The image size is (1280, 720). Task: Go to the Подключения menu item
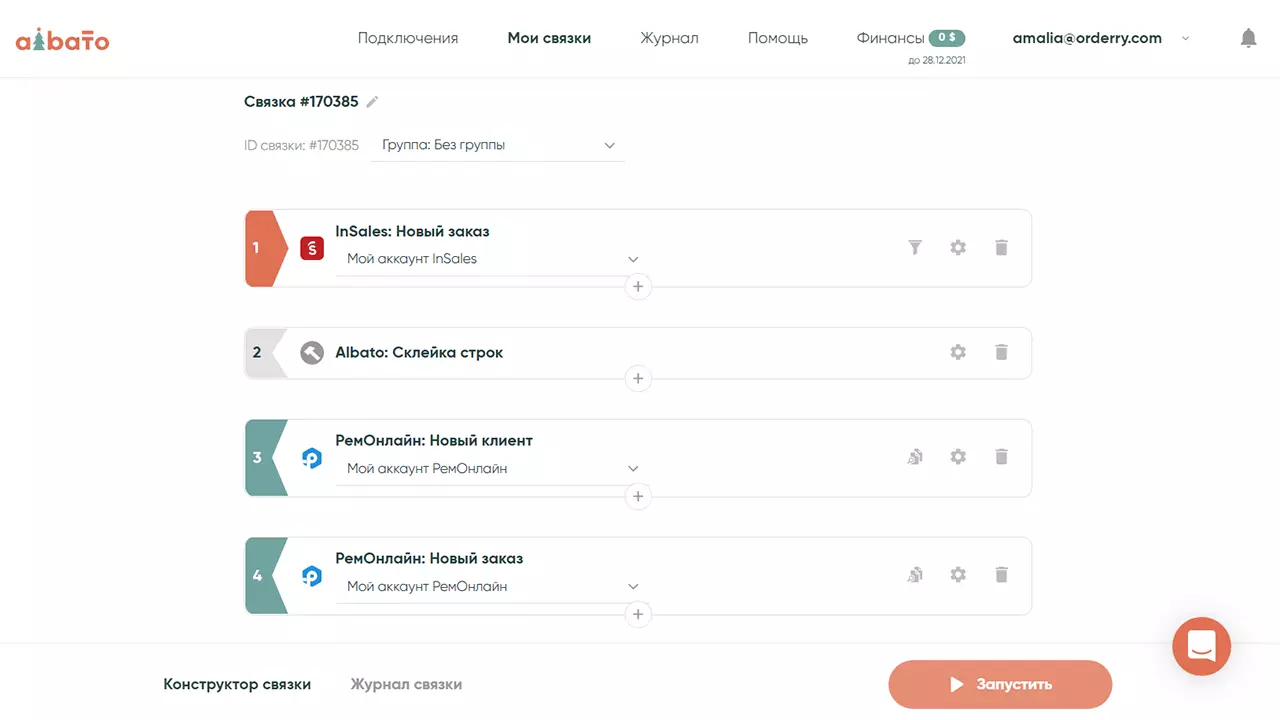[408, 38]
